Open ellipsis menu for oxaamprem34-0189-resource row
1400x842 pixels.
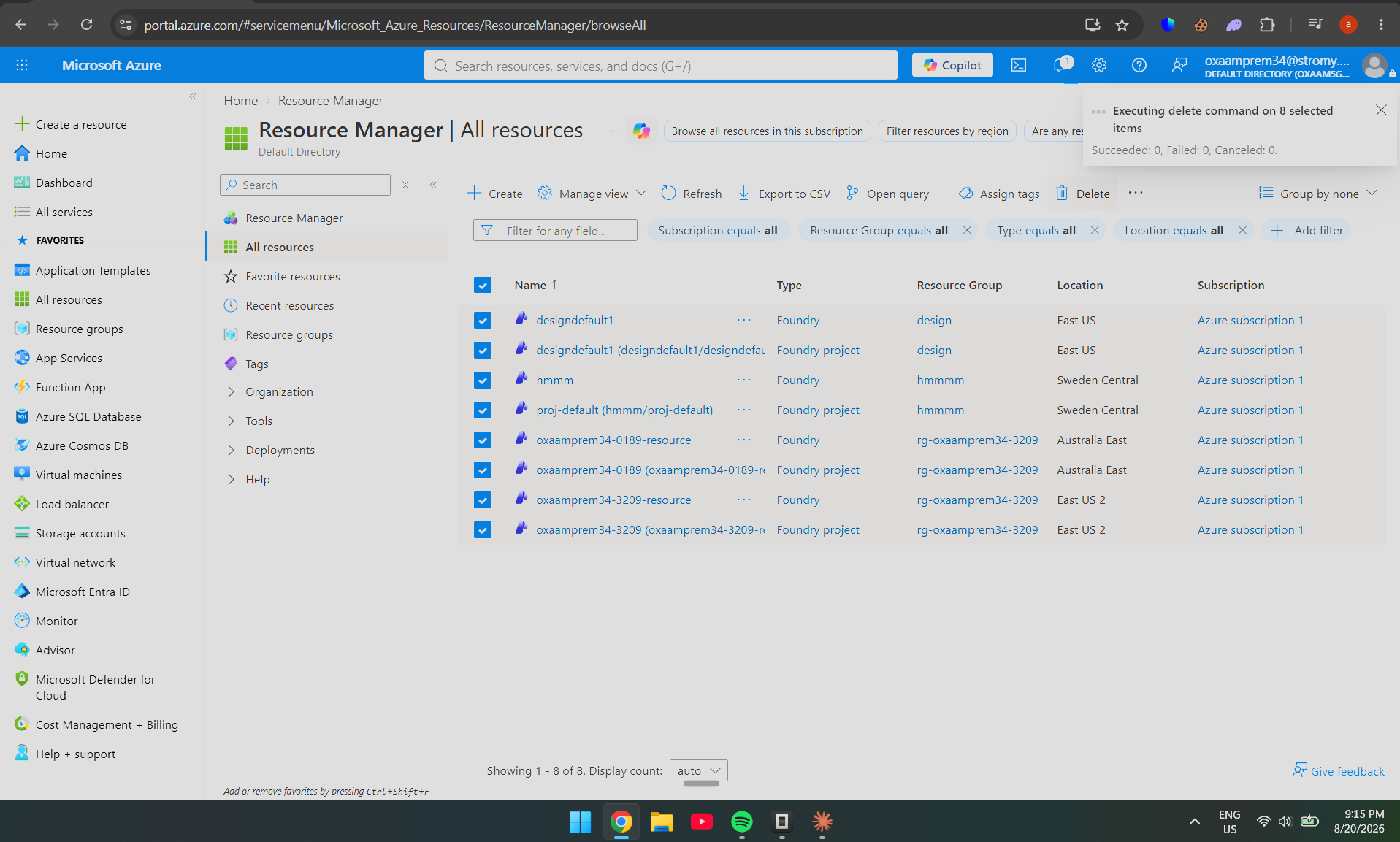click(x=743, y=440)
